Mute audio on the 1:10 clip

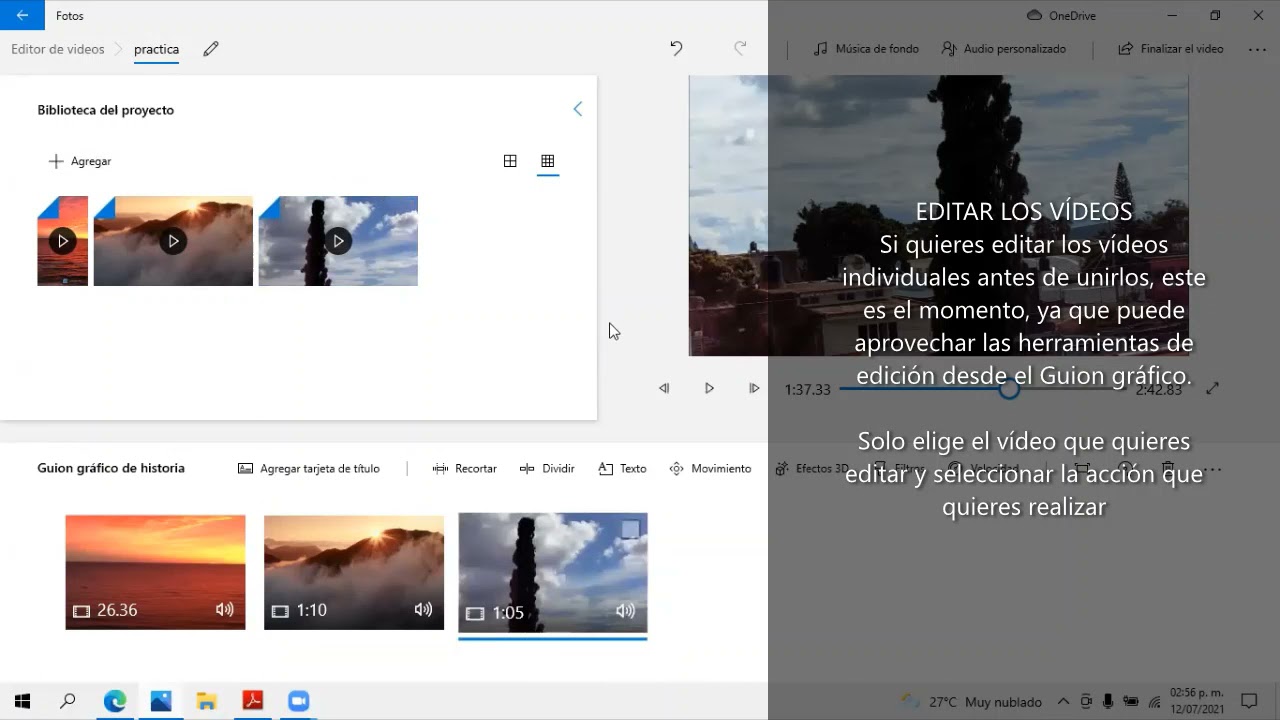424,610
